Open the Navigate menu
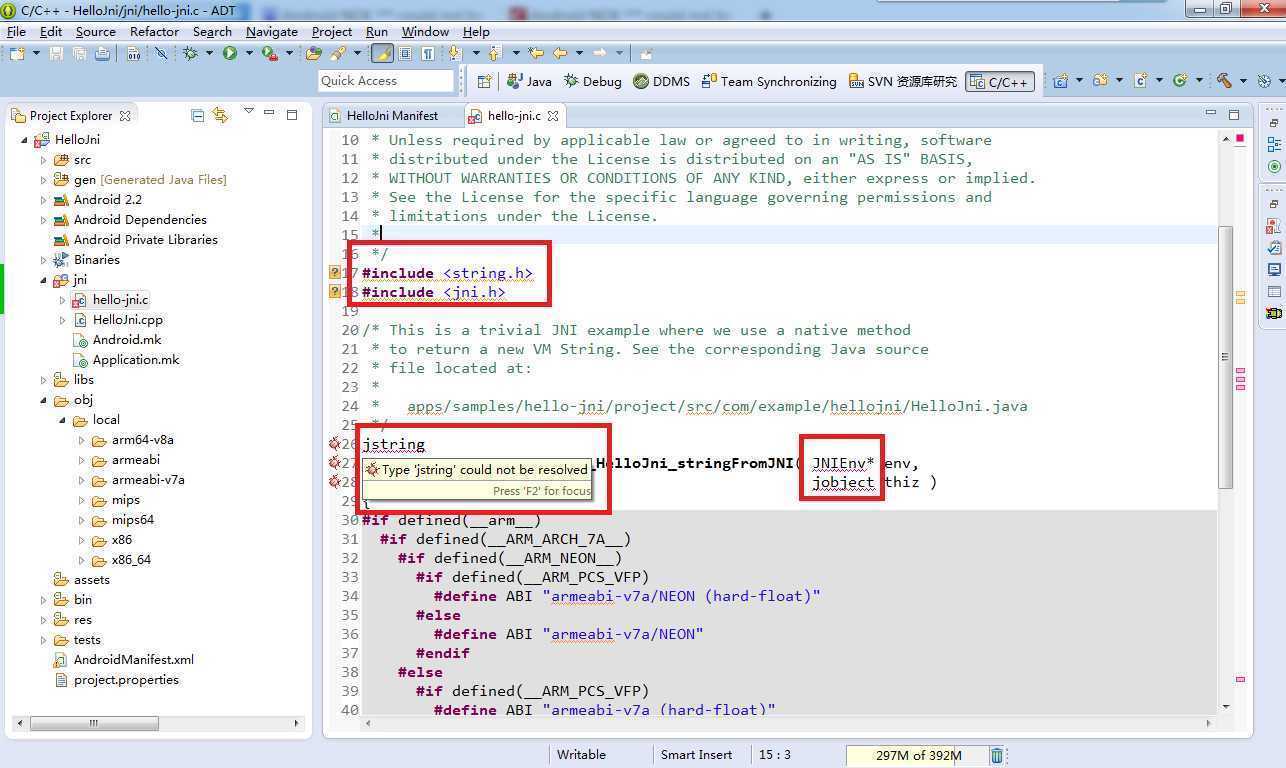1286x768 pixels. 271,31
